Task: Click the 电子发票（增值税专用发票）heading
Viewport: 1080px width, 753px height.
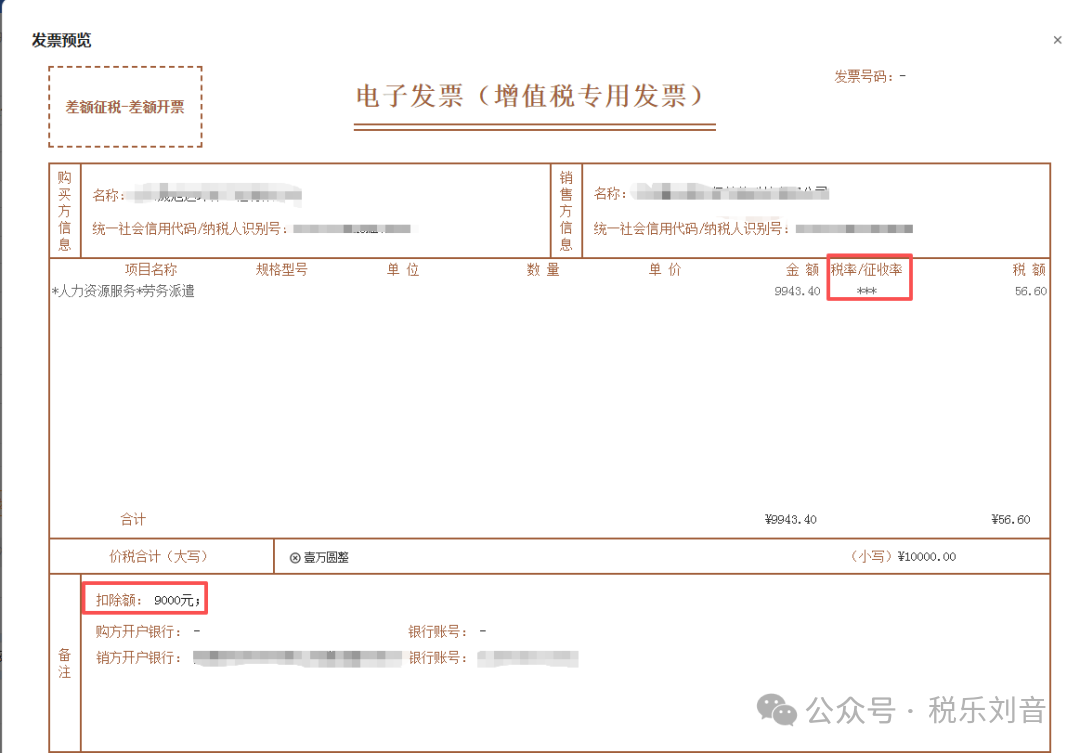Action: [529, 96]
